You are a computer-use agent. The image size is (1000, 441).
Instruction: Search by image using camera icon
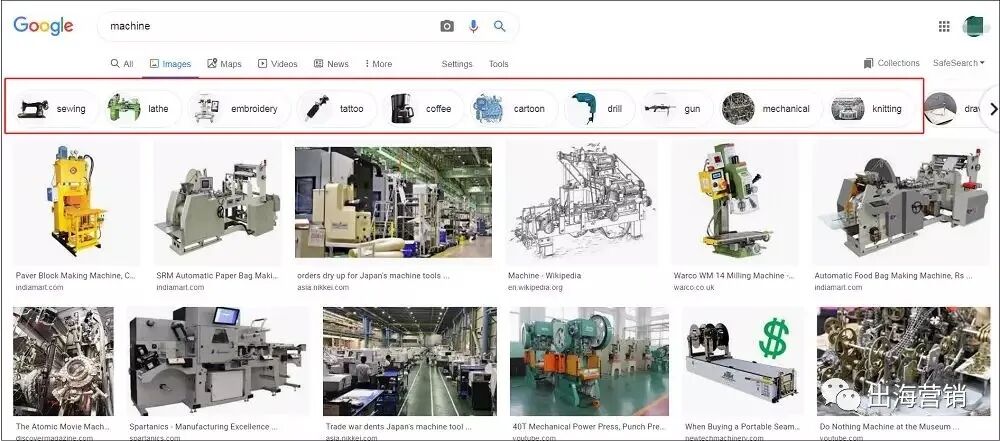point(447,26)
